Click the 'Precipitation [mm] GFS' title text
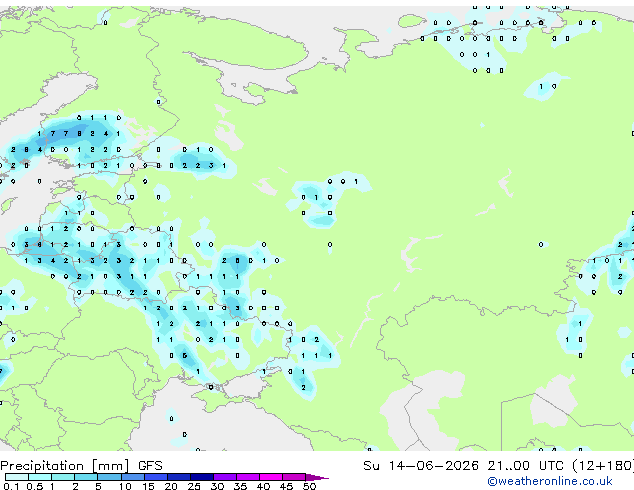Viewport: 634px width, 490px height. pyautogui.click(x=82, y=466)
